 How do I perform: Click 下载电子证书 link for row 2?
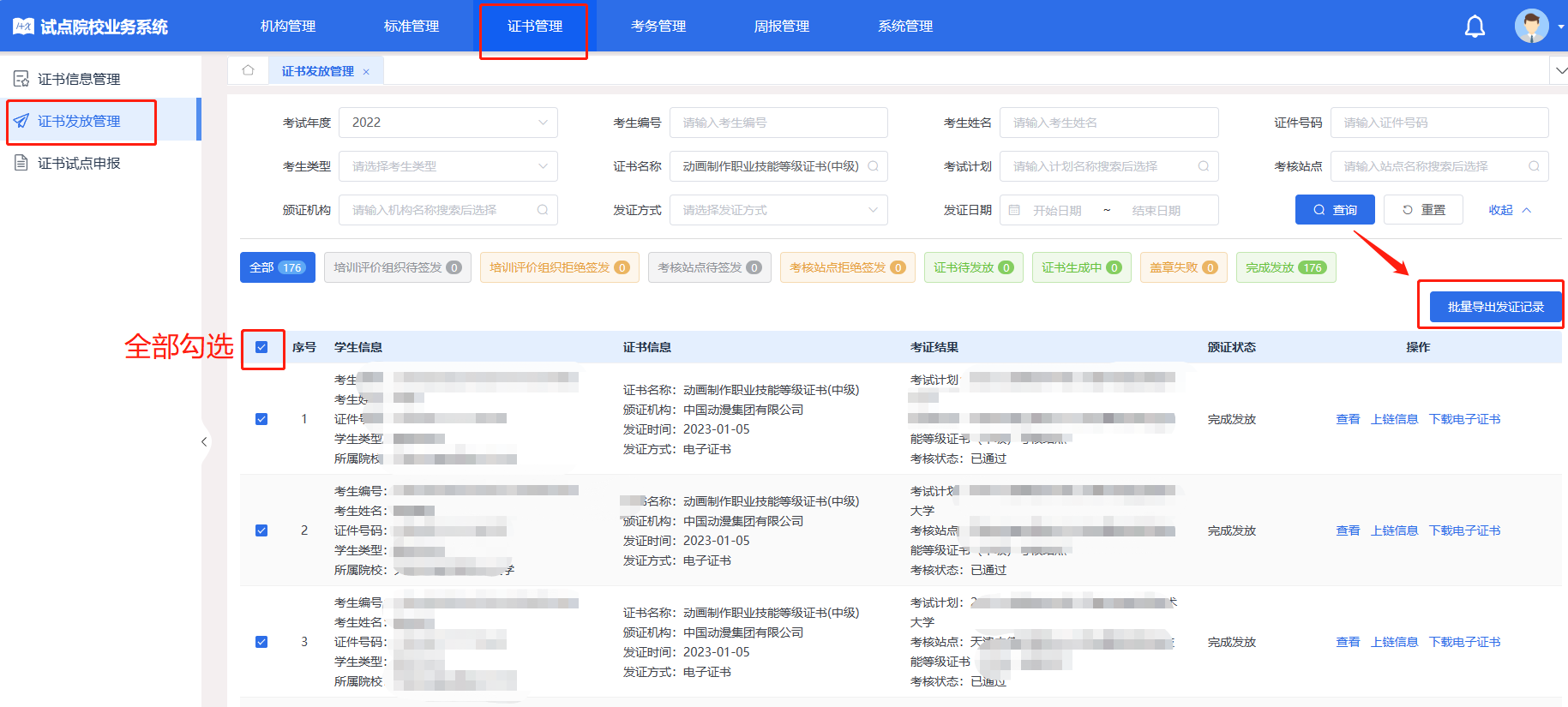pos(1464,530)
